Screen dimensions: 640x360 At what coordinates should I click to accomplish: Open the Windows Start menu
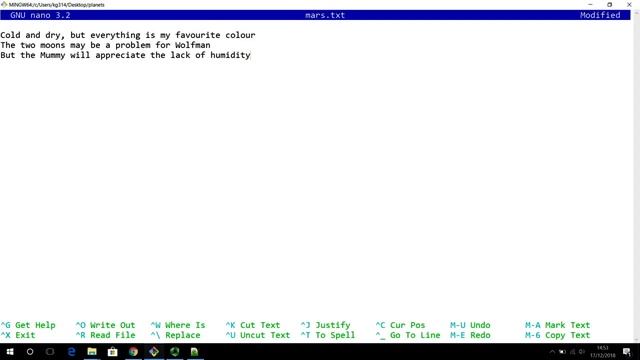10,351
